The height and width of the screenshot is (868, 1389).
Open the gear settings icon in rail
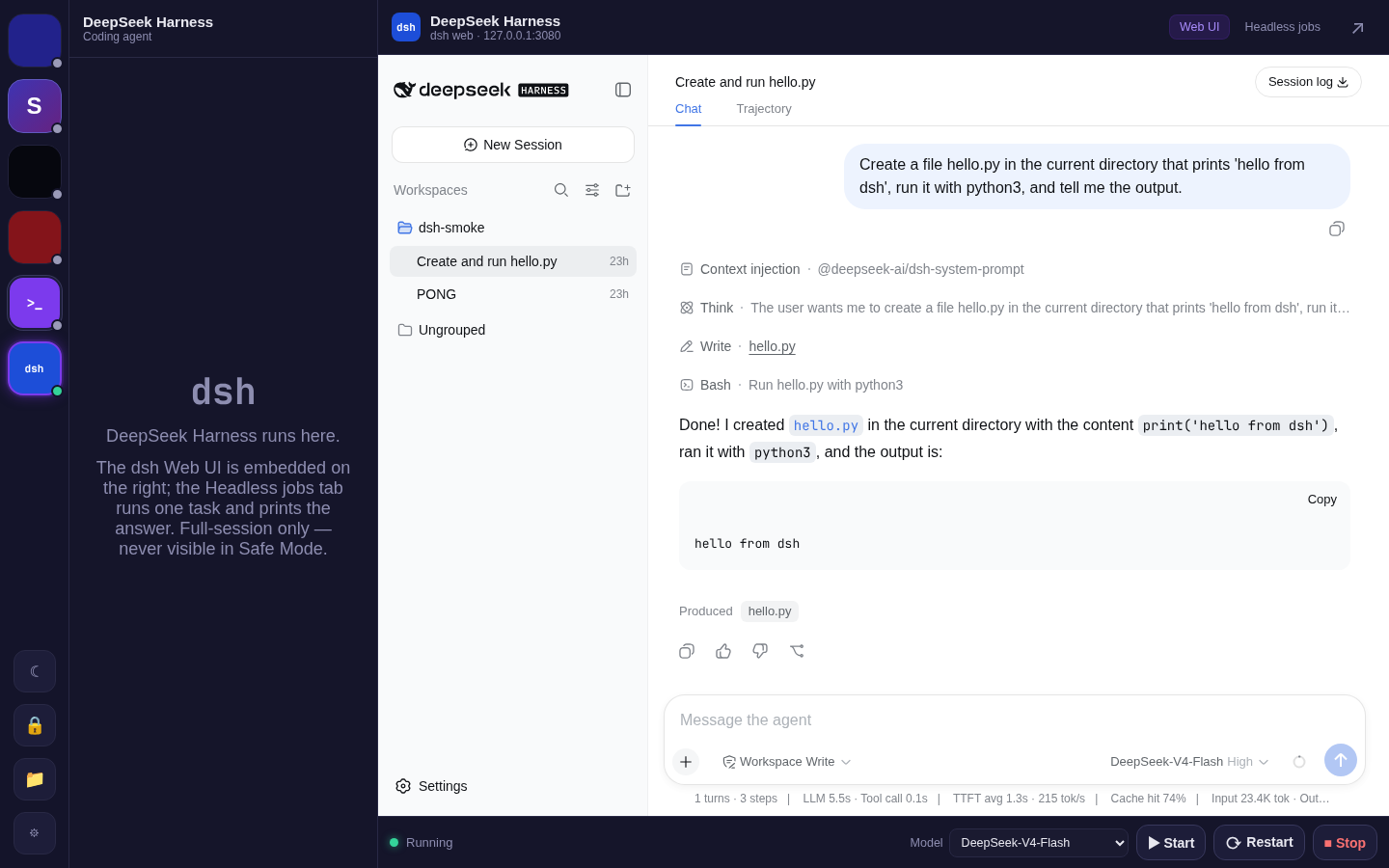[x=35, y=833]
